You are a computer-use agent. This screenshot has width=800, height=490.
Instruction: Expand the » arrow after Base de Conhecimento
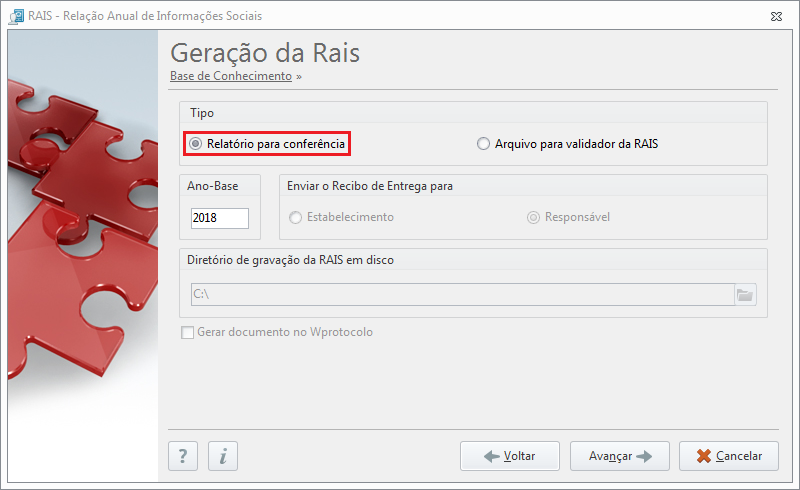299,77
